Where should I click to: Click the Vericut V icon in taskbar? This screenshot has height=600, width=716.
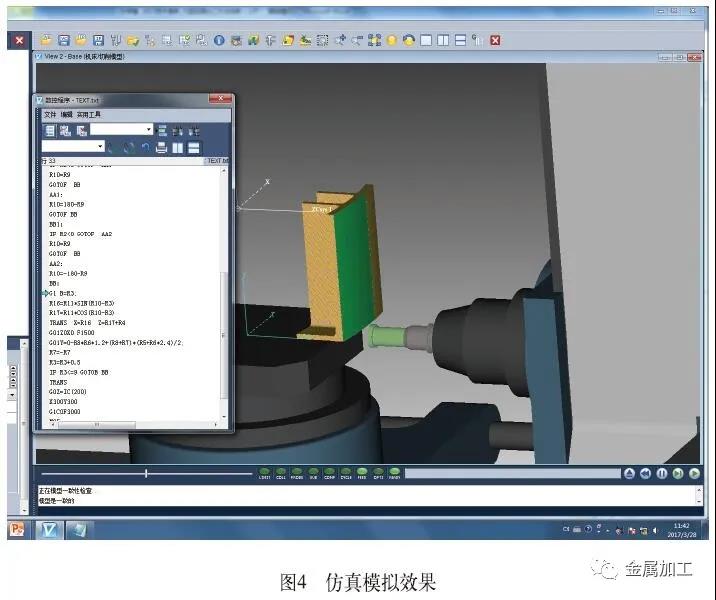(49, 529)
